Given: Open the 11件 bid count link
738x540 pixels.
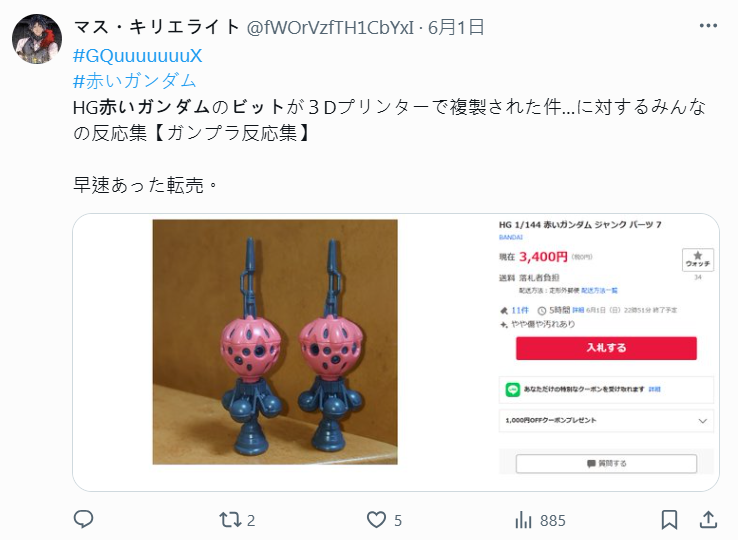Looking at the screenshot, I should [520, 310].
